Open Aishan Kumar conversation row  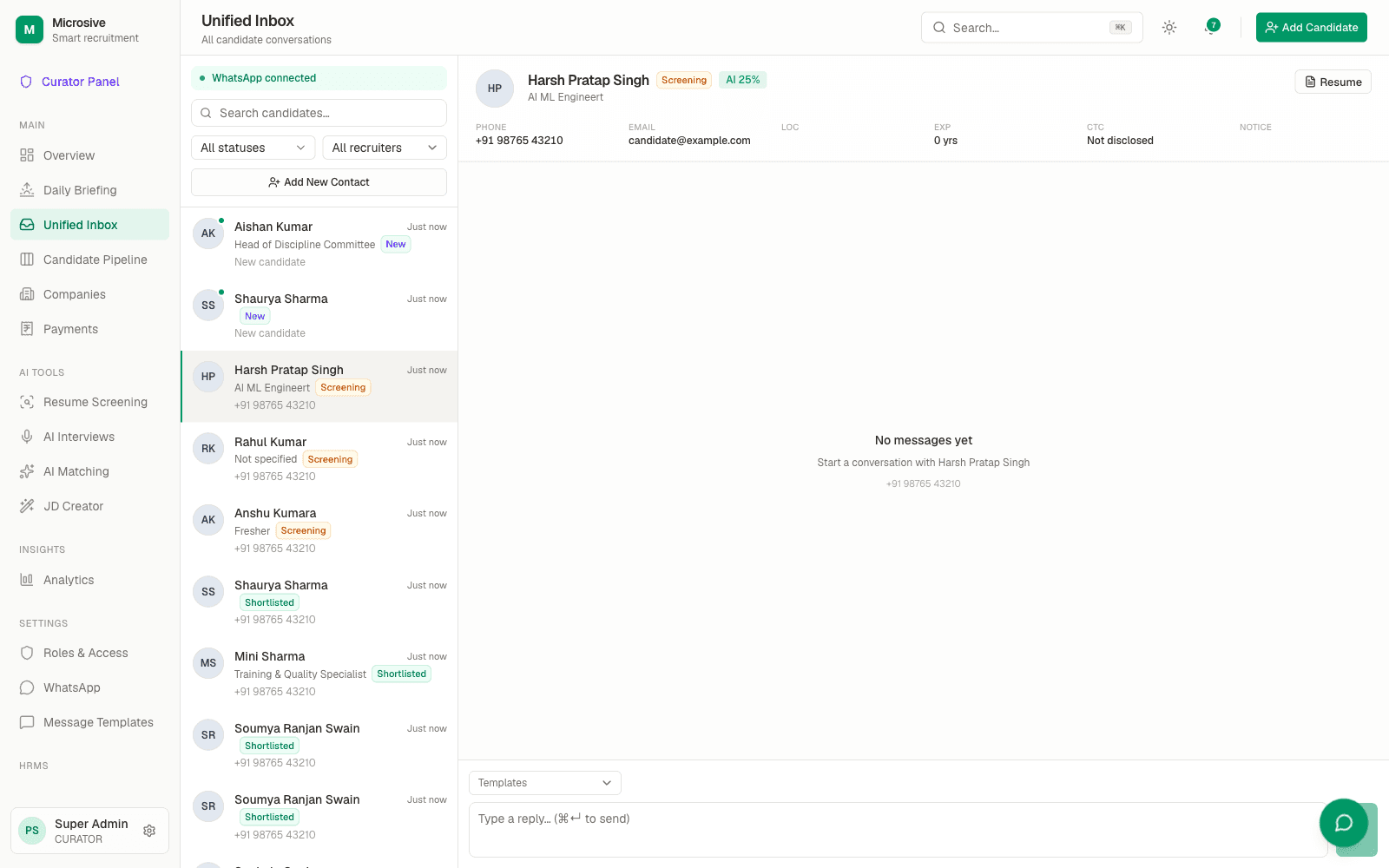point(319,244)
